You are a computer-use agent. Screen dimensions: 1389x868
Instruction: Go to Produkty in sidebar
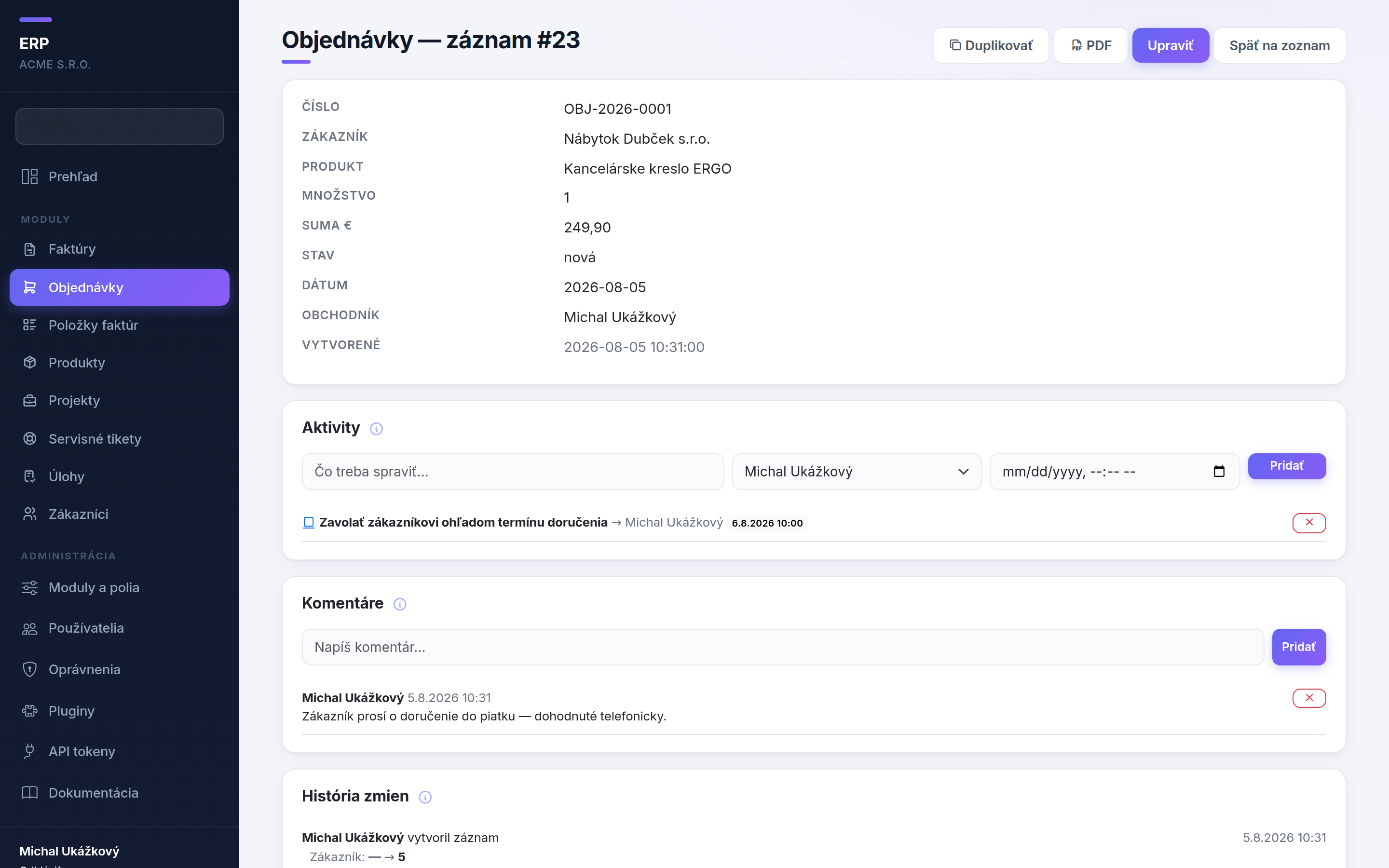[x=120, y=363]
